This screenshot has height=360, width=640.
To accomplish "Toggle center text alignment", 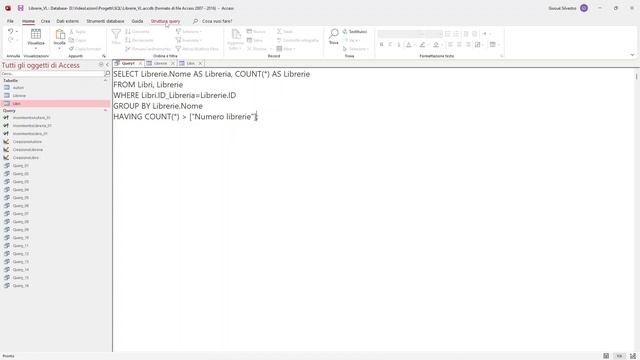I will [x=459, y=44].
